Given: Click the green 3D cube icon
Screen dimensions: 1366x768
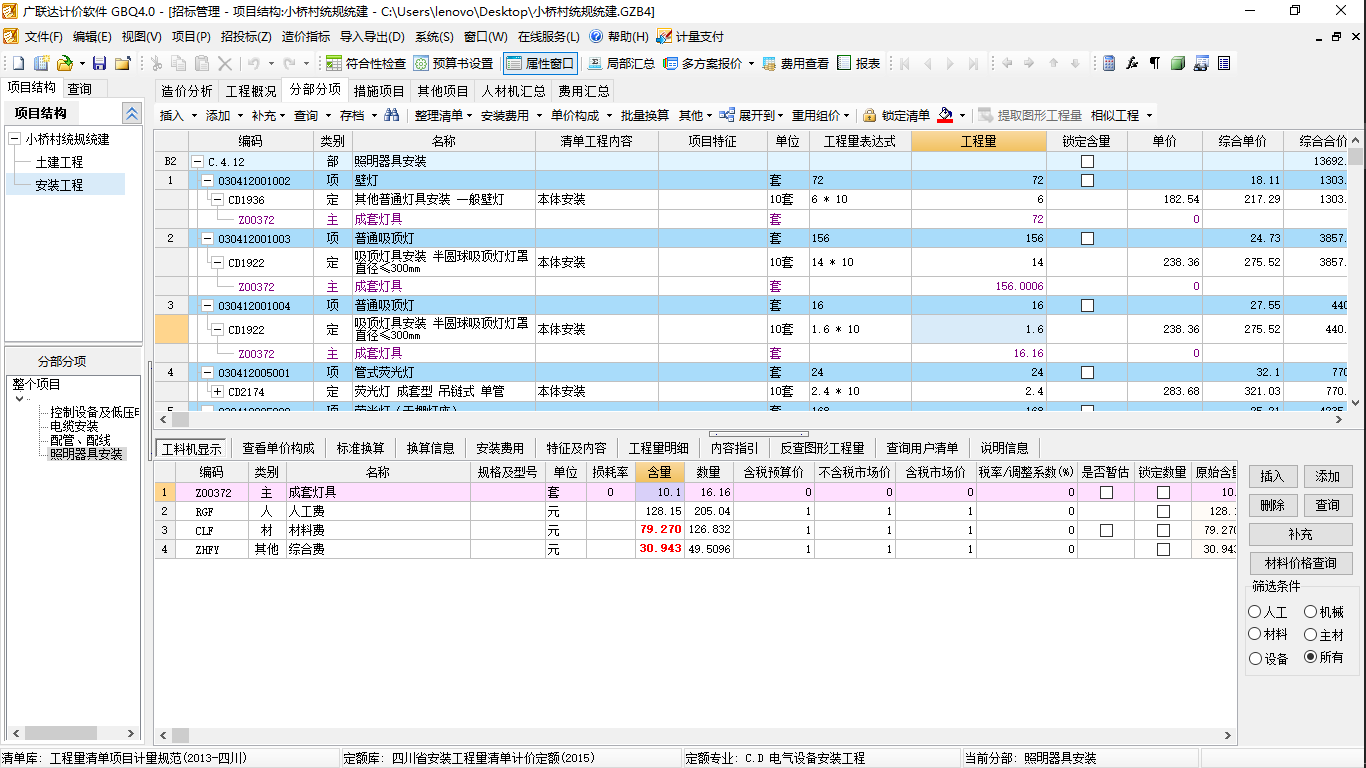Looking at the screenshot, I should [1178, 63].
